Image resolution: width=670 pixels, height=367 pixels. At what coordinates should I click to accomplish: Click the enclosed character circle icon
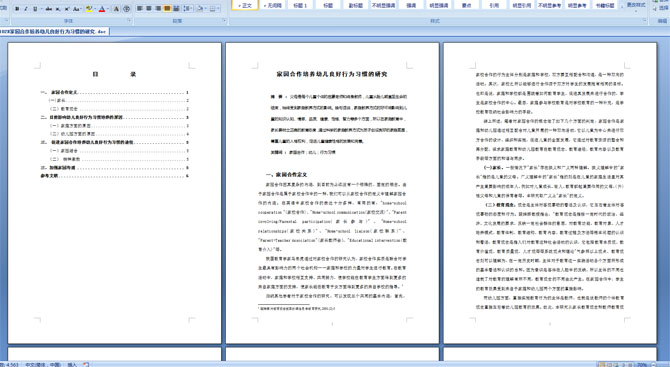click(x=126, y=9)
